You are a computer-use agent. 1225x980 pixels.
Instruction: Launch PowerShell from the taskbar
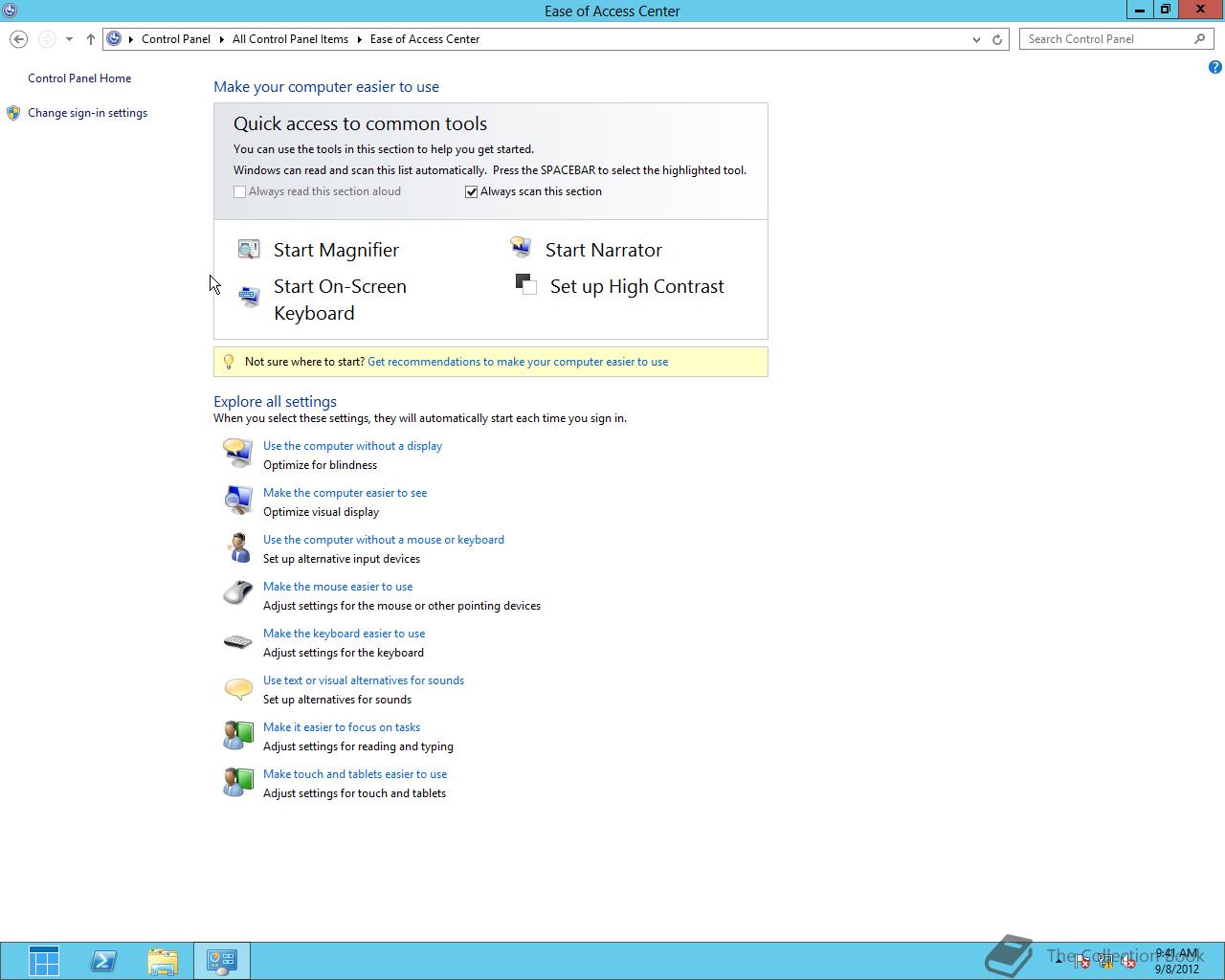tap(103, 961)
